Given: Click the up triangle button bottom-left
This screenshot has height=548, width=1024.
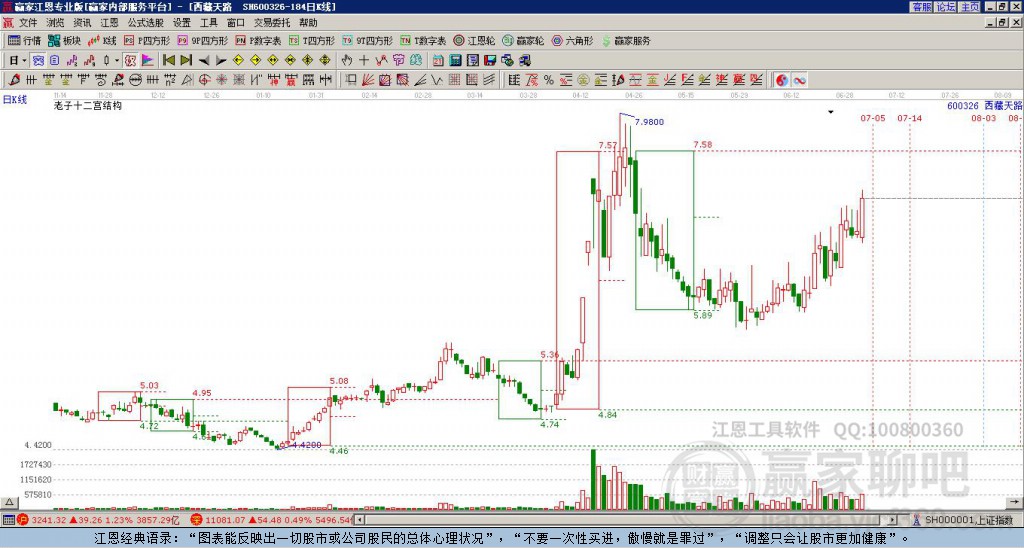Looking at the screenshot, I should point(9,502).
